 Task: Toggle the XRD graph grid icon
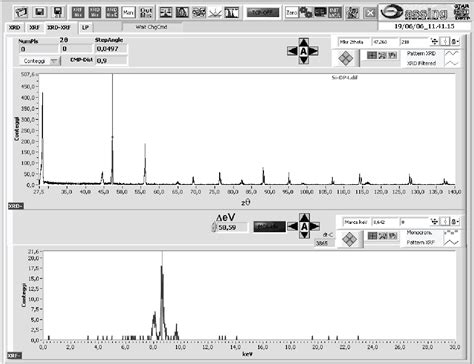(372, 55)
